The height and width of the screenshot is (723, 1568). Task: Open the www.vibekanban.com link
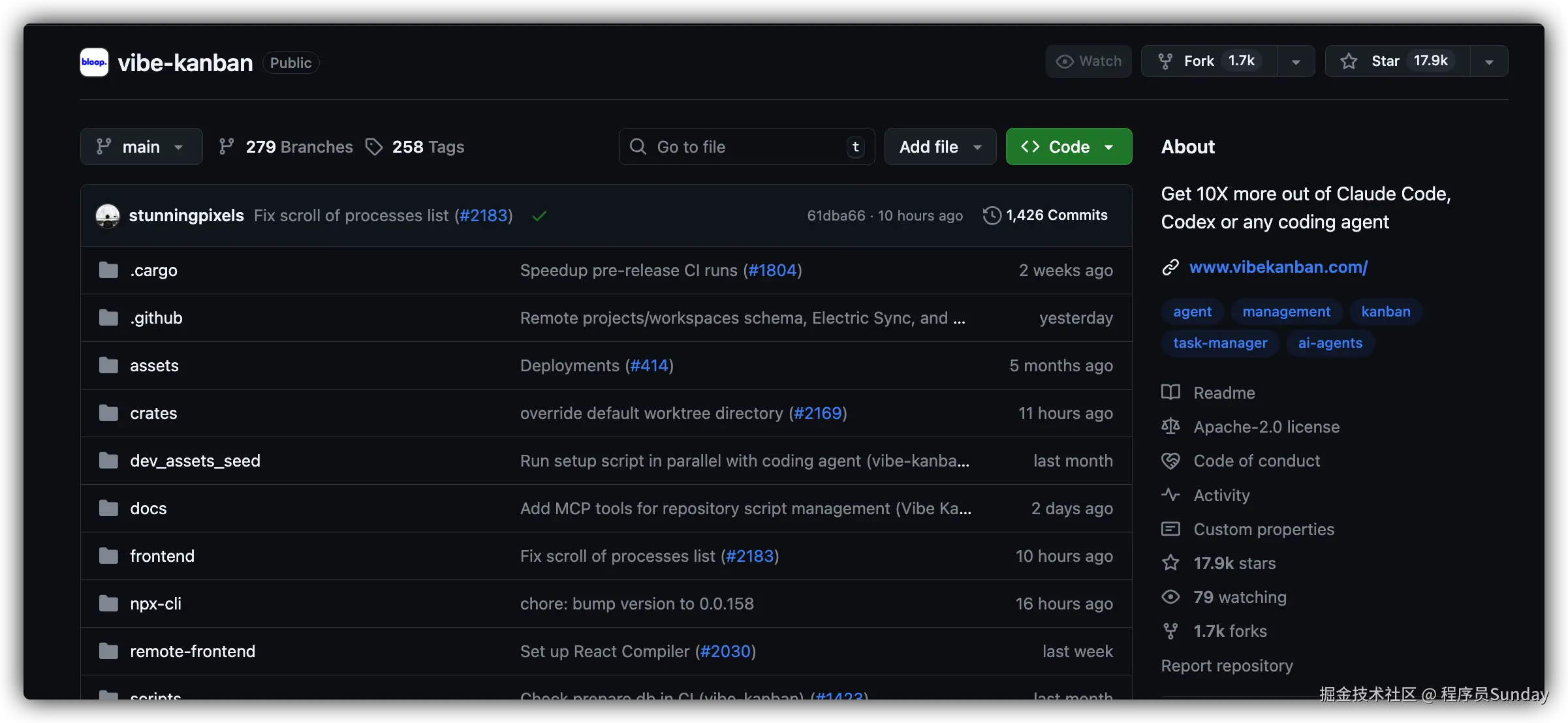[x=1278, y=267]
